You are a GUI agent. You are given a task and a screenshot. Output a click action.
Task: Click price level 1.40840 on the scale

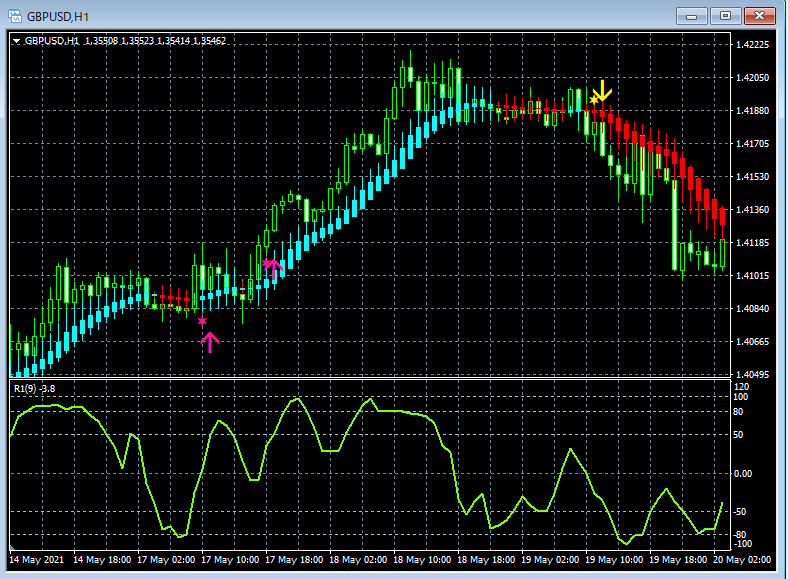coord(752,309)
